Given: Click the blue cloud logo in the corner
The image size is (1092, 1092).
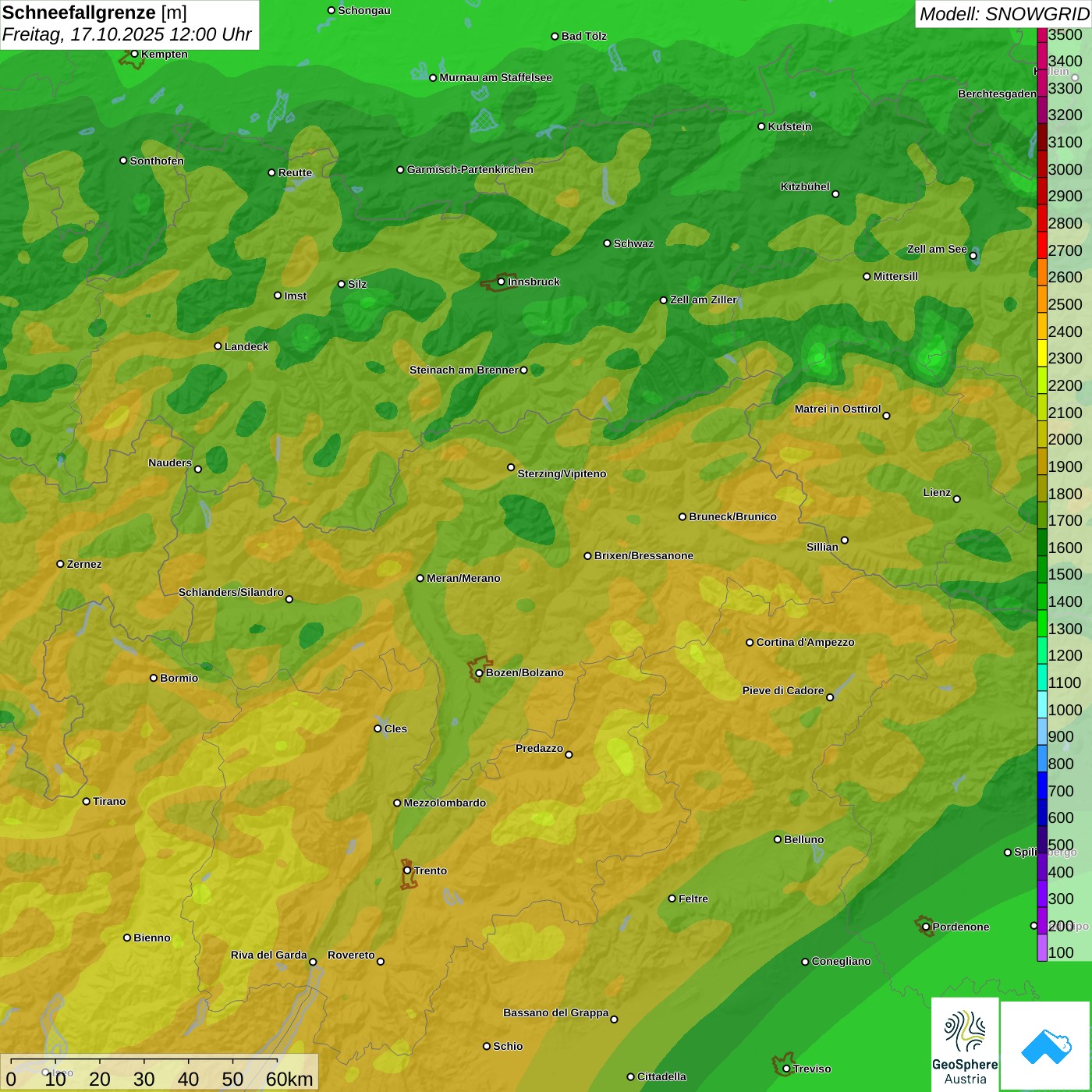Looking at the screenshot, I should click(1046, 1046).
